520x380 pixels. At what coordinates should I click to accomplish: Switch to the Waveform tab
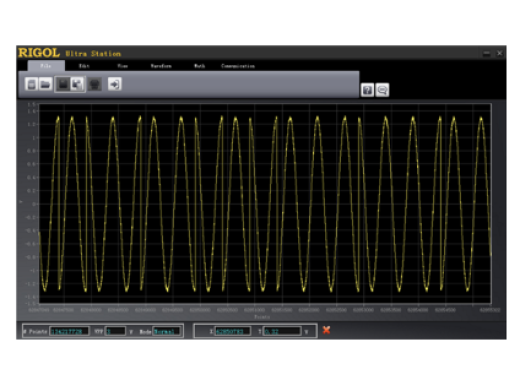[x=161, y=66]
